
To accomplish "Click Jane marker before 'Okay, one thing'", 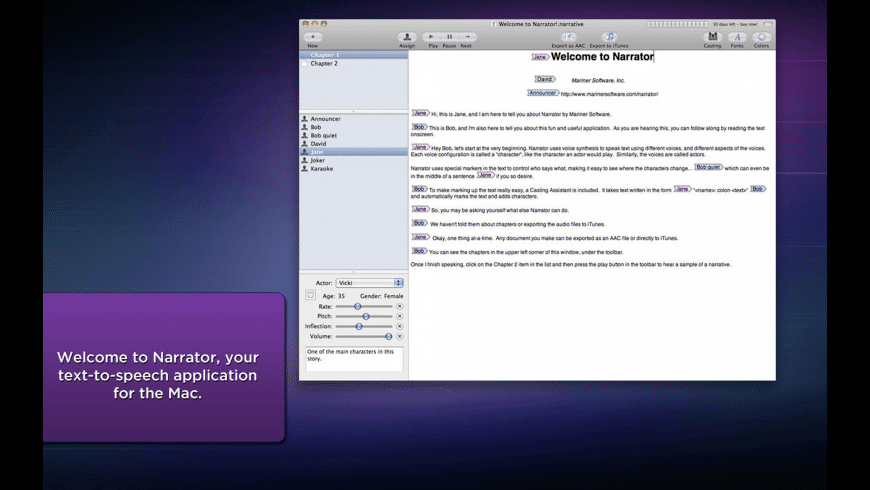I will pos(420,237).
